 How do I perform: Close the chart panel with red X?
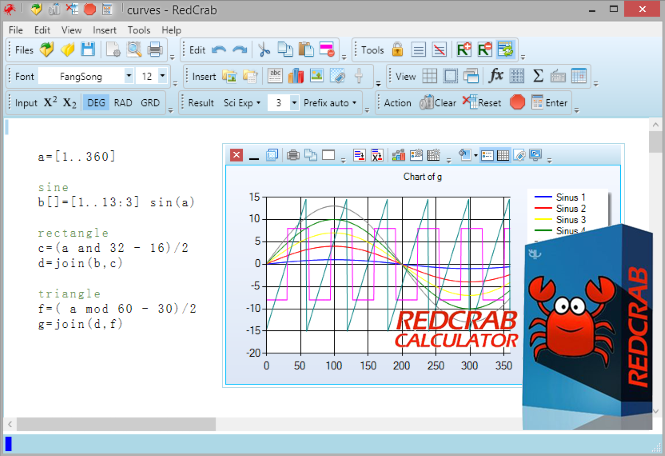pyautogui.click(x=236, y=155)
